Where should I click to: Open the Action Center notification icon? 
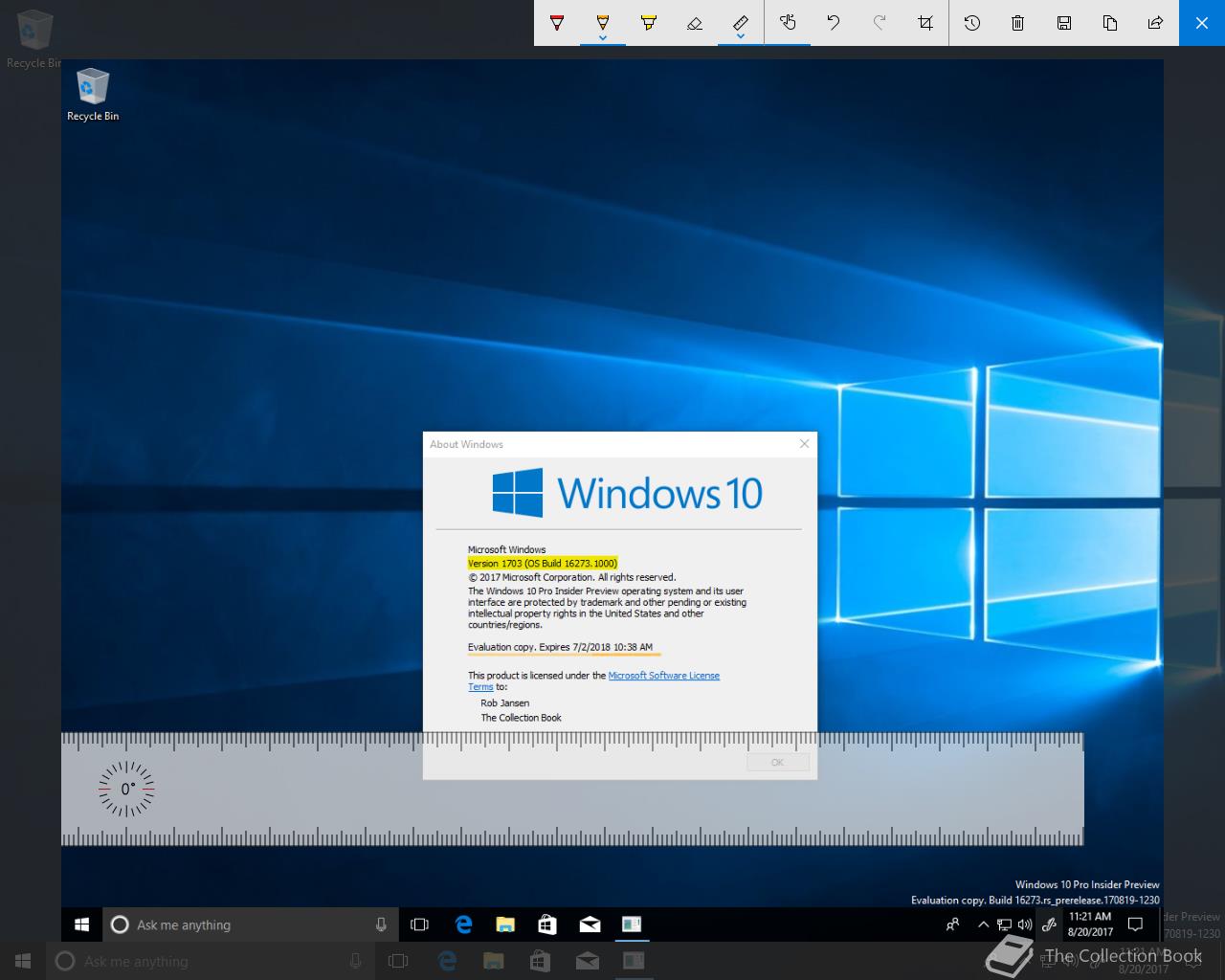pos(1136,924)
